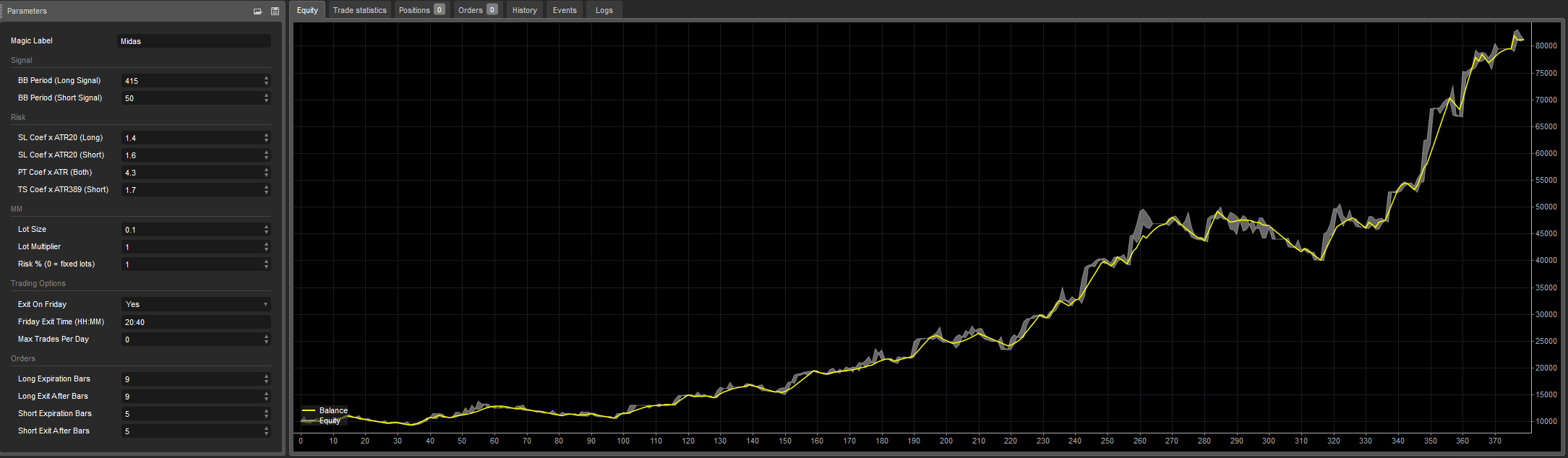Adjust BB Period (Long Signal) stepper arrows
The image size is (1568, 458).
pyautogui.click(x=266, y=81)
